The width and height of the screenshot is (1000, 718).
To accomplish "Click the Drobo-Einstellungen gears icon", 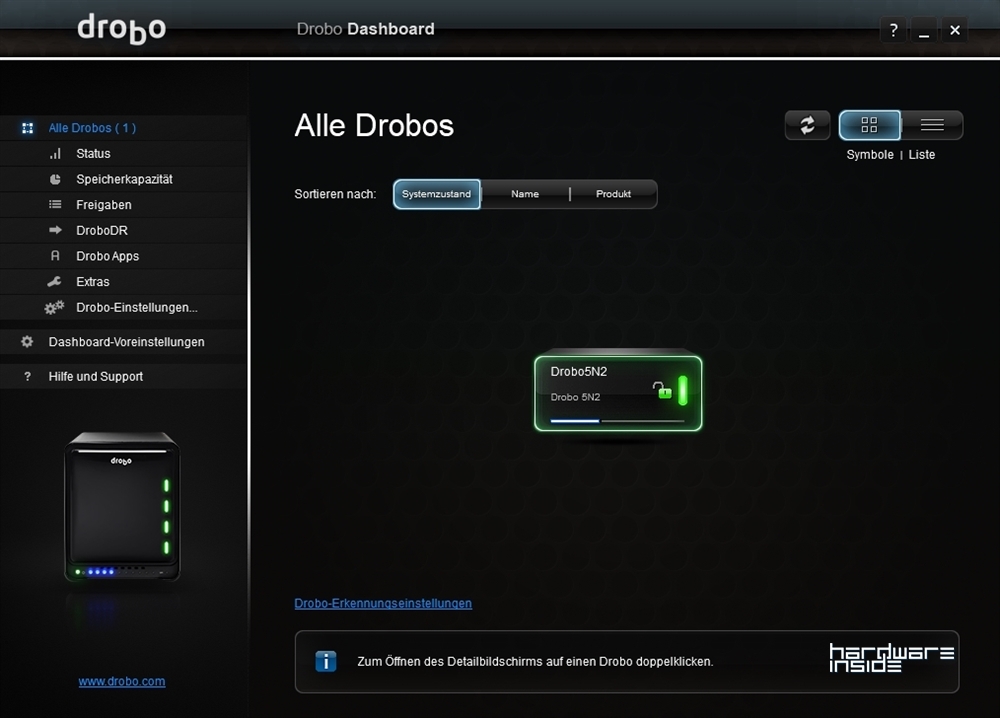I will pyautogui.click(x=54, y=307).
